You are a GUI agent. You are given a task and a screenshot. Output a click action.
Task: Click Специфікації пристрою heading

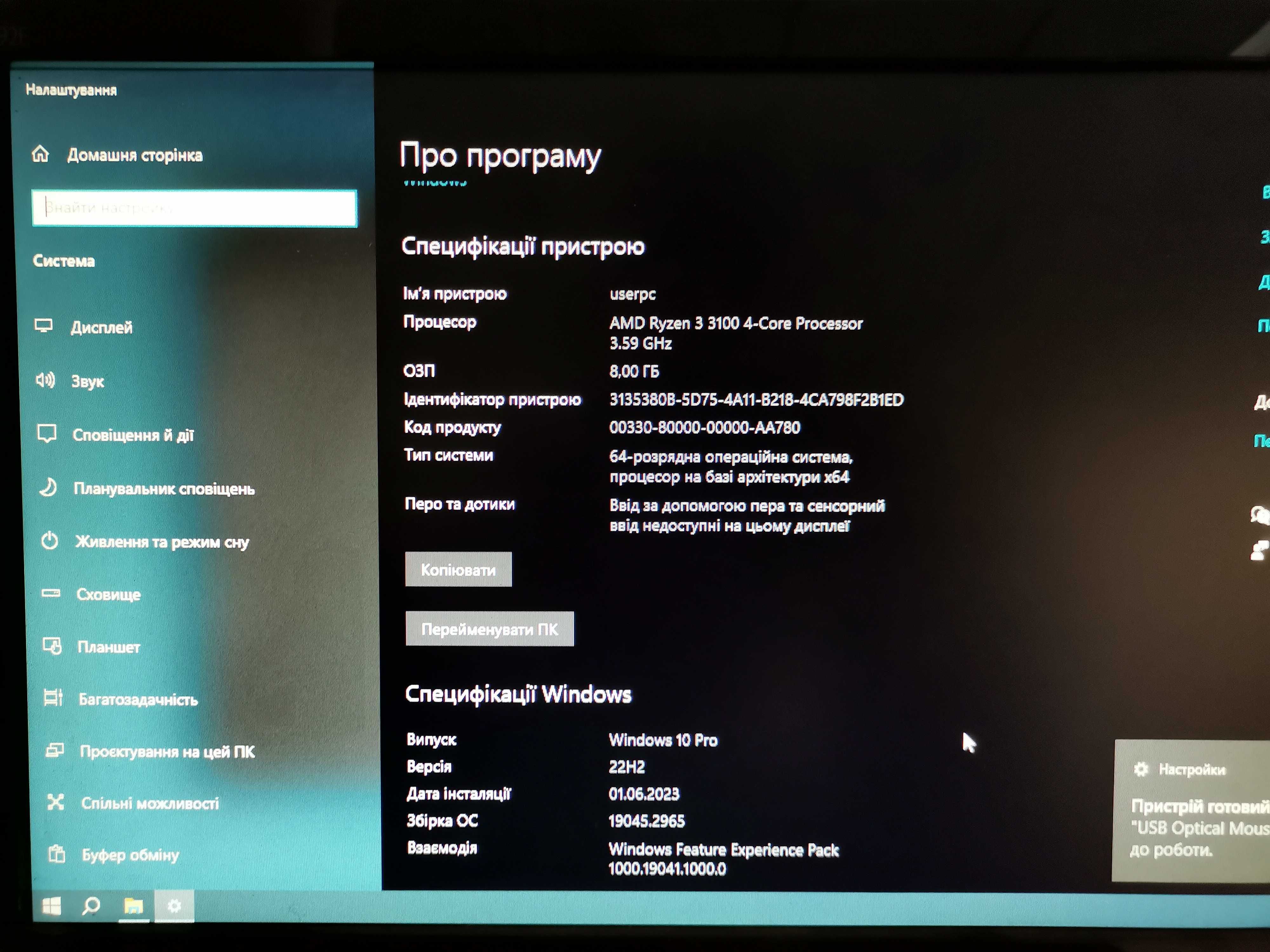point(523,246)
